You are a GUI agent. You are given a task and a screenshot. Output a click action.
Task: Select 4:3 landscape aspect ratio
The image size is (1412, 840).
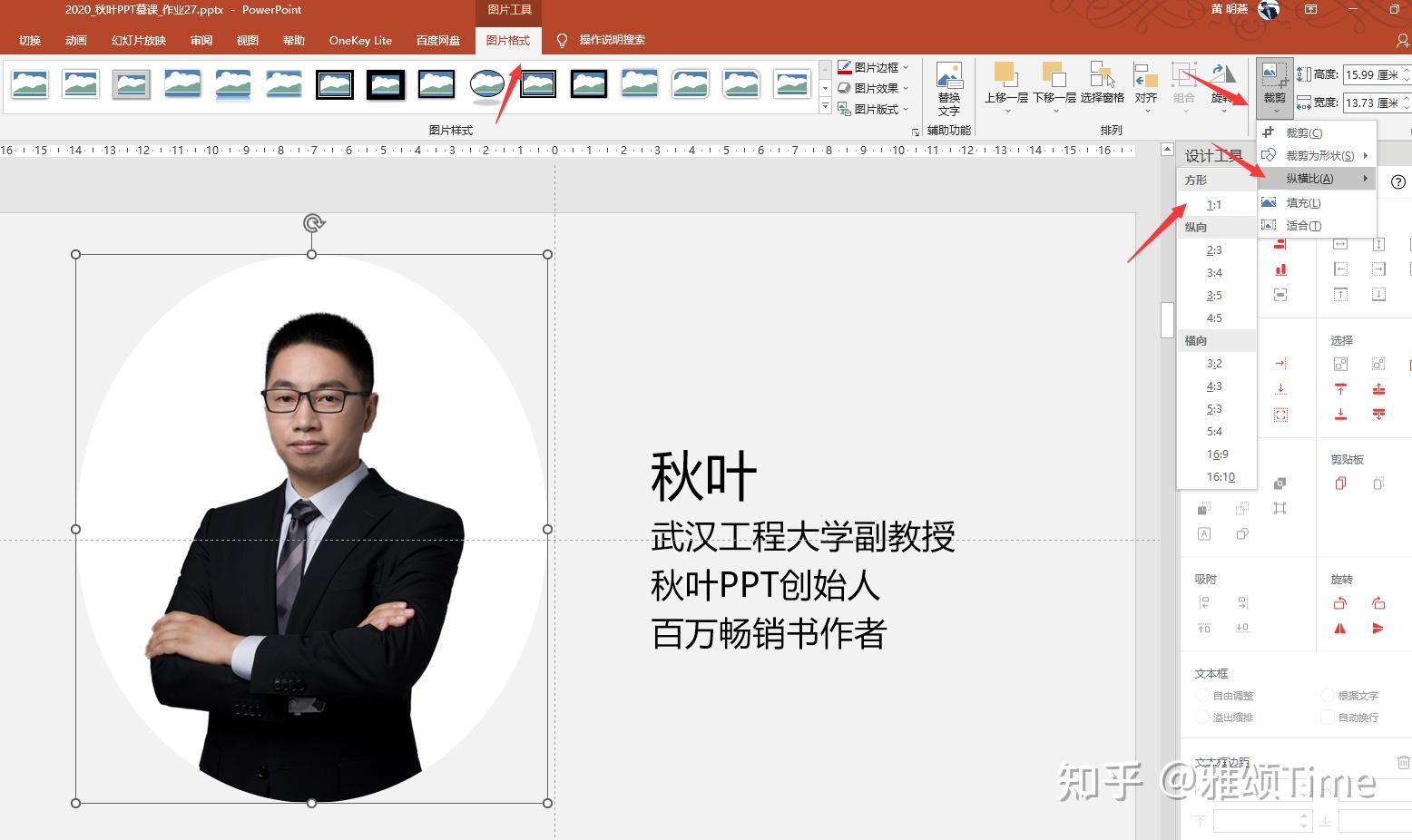pos(1216,386)
